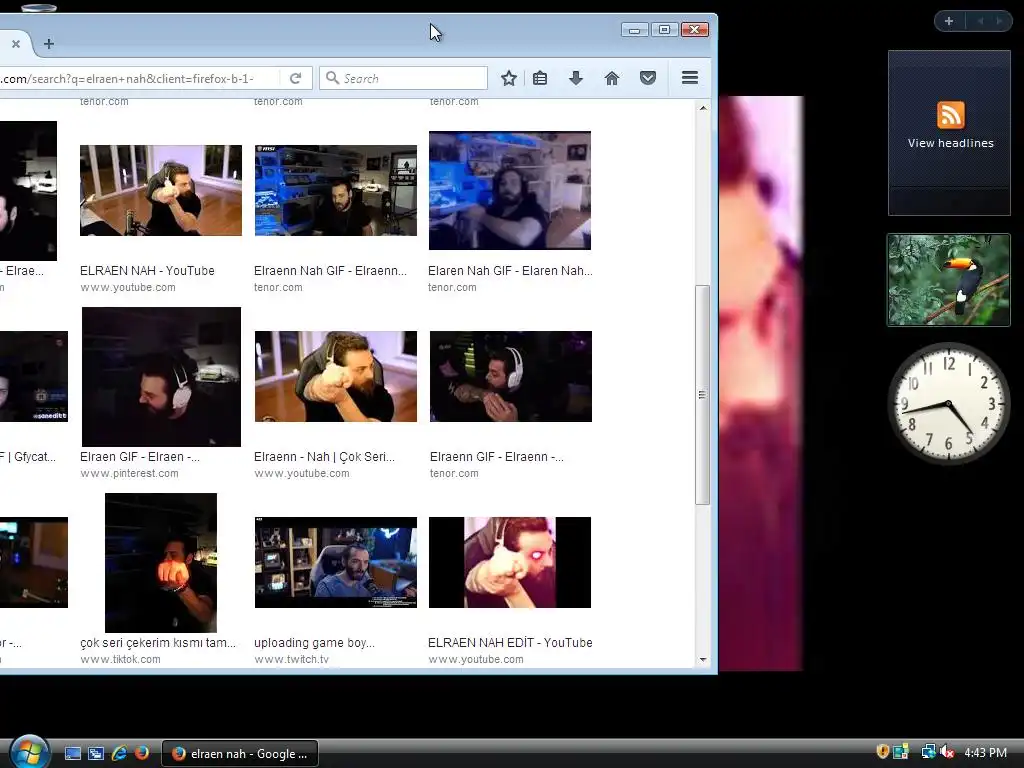
Task: Open Elraenn Nah GIF thumbnail image
Action: point(336,190)
